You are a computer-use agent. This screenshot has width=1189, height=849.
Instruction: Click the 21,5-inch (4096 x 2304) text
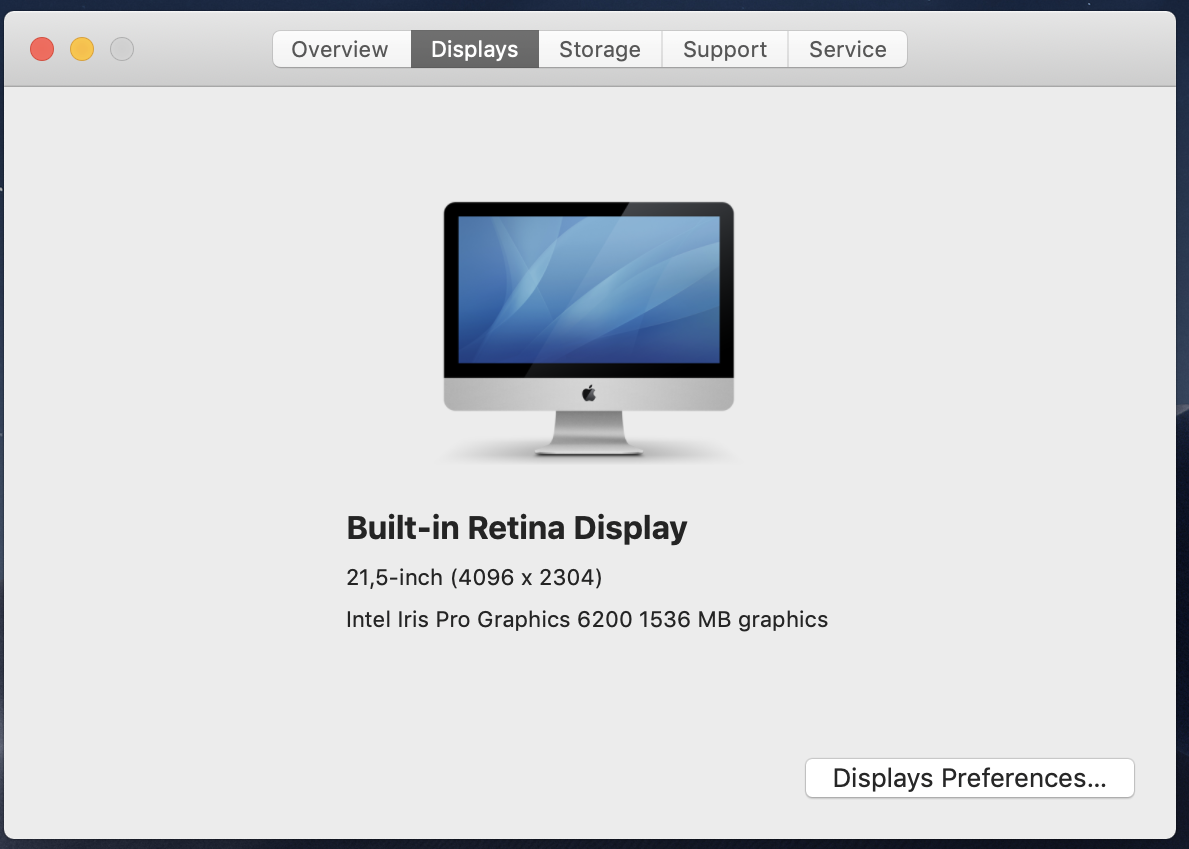pyautogui.click(x=474, y=578)
